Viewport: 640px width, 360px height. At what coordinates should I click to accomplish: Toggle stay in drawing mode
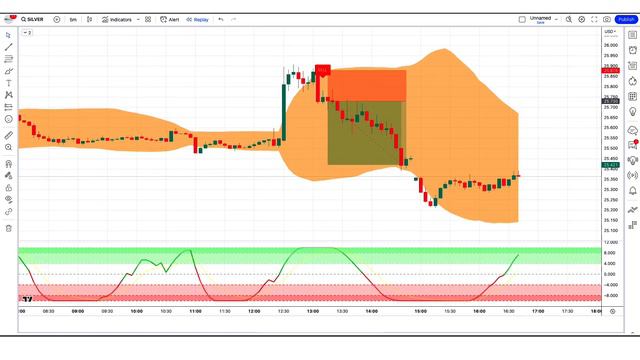9,176
